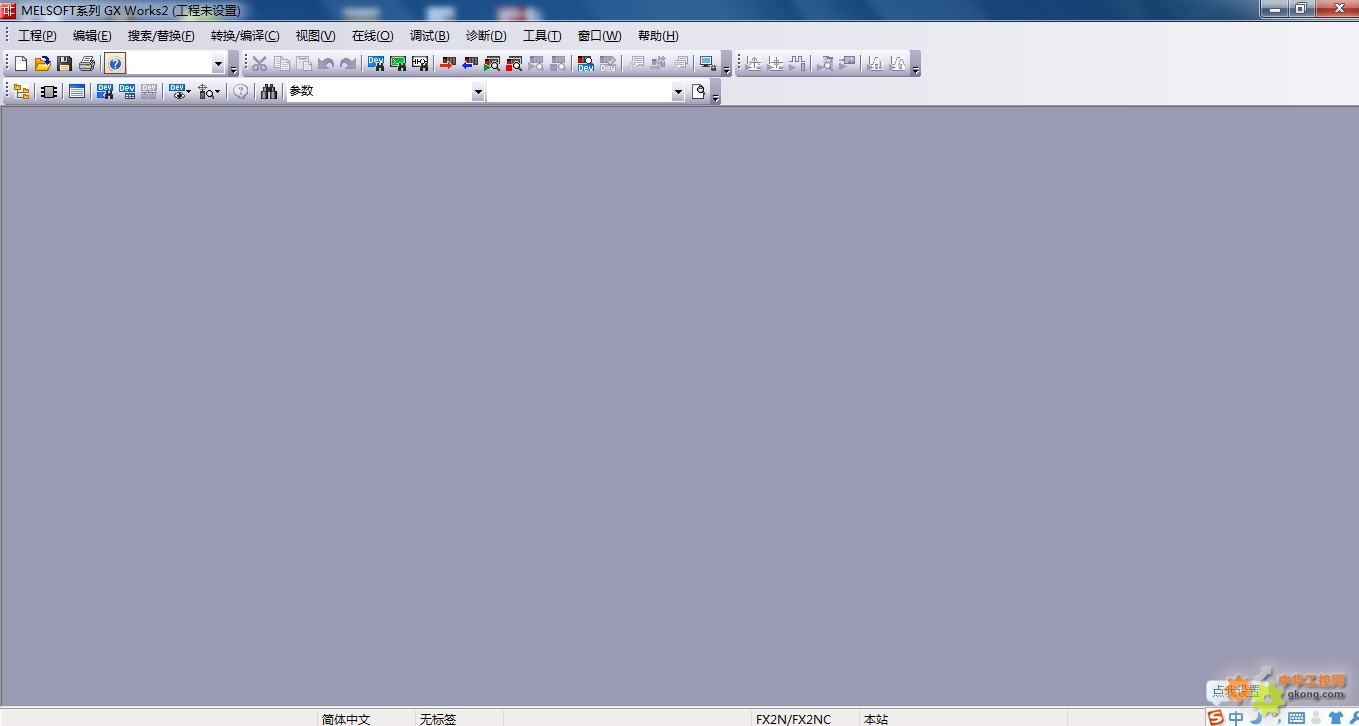1359x726 pixels.
Task: Open the 搜索/替换(F) menu
Action: (161, 36)
